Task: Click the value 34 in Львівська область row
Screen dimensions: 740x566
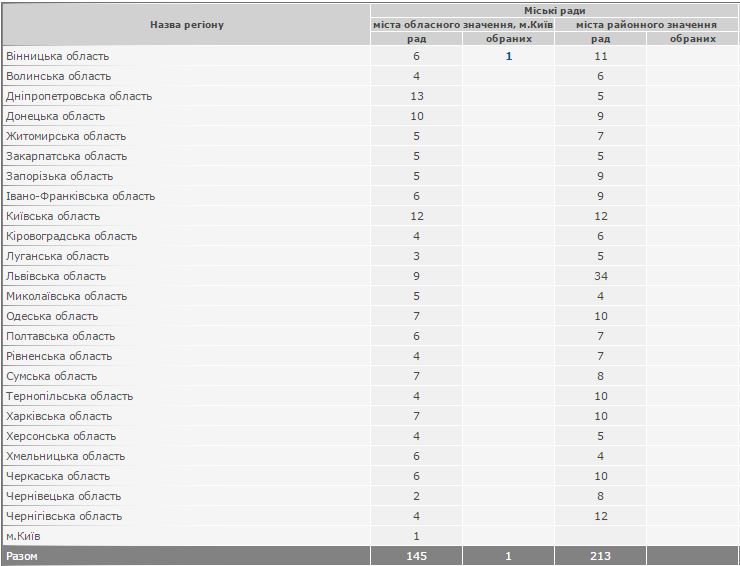Action: 600,276
